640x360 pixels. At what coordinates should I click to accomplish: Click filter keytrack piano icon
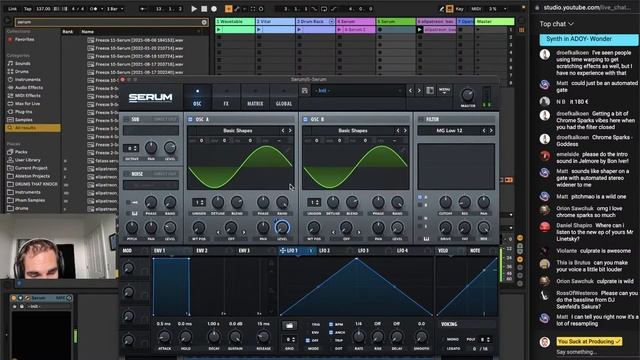pyautogui.click(x=426, y=239)
